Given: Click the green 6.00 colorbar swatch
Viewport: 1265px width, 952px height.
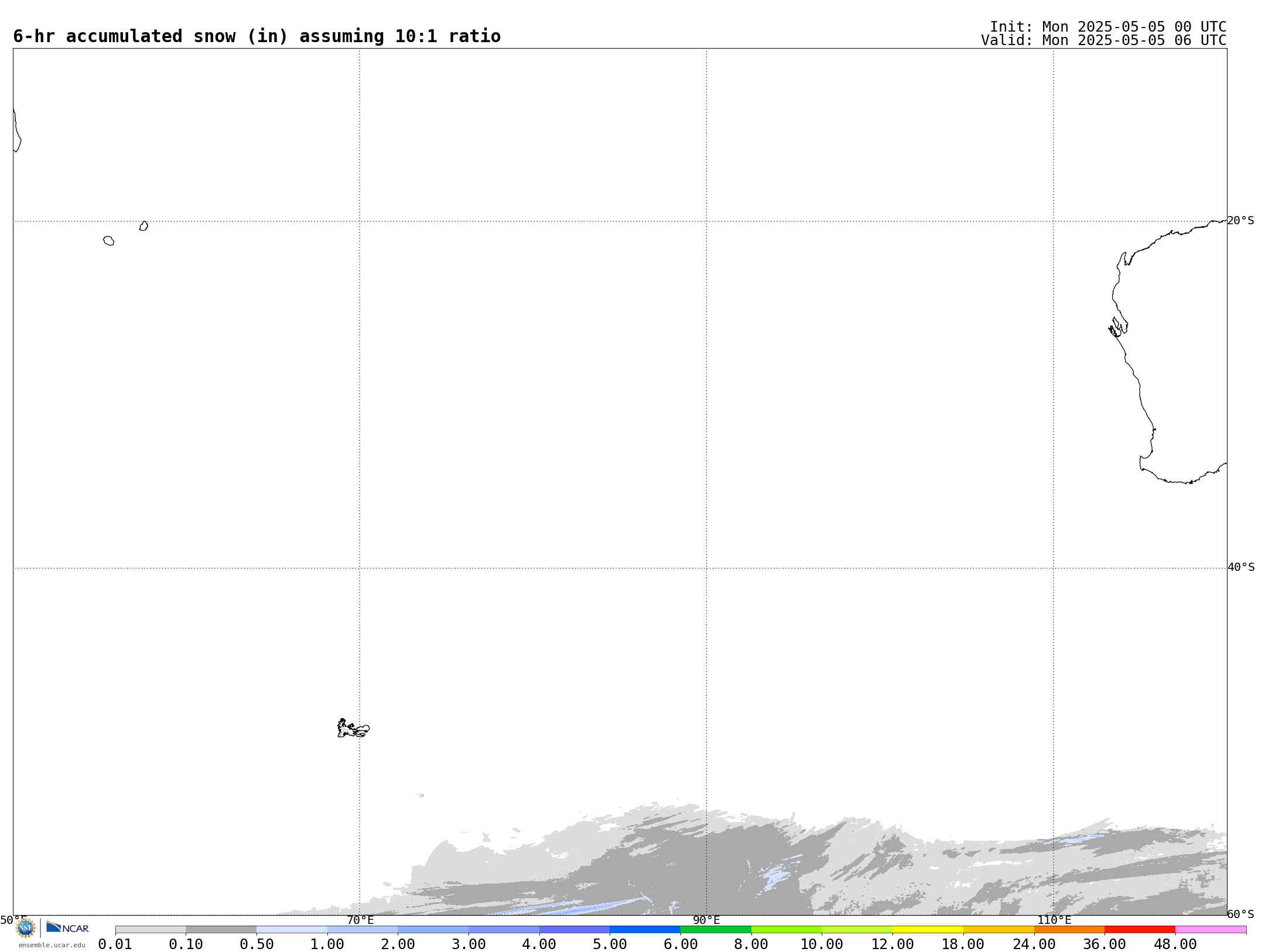Looking at the screenshot, I should point(716,930).
